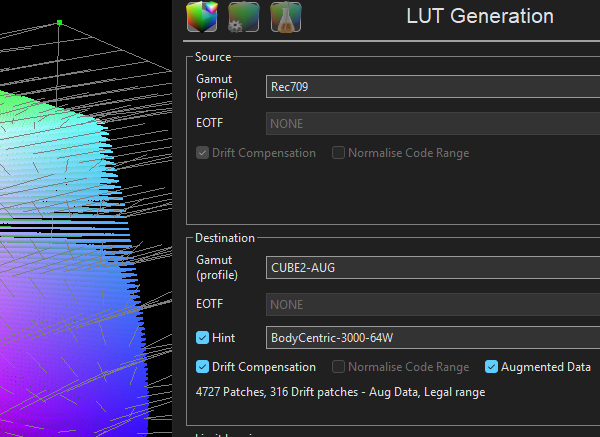600x437 pixels.
Task: Click the color cube LUT icon
Action: (202, 16)
